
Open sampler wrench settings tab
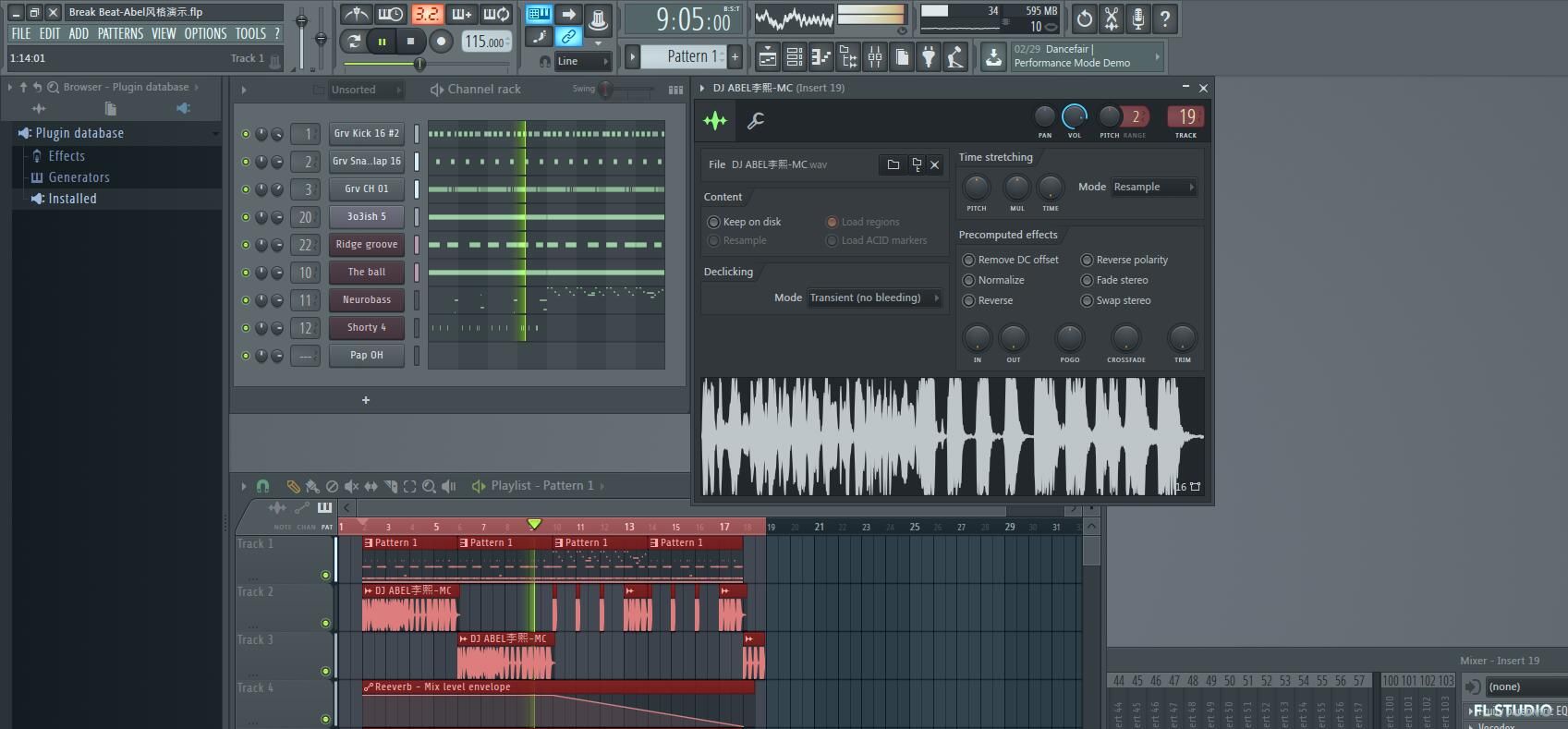pos(755,120)
